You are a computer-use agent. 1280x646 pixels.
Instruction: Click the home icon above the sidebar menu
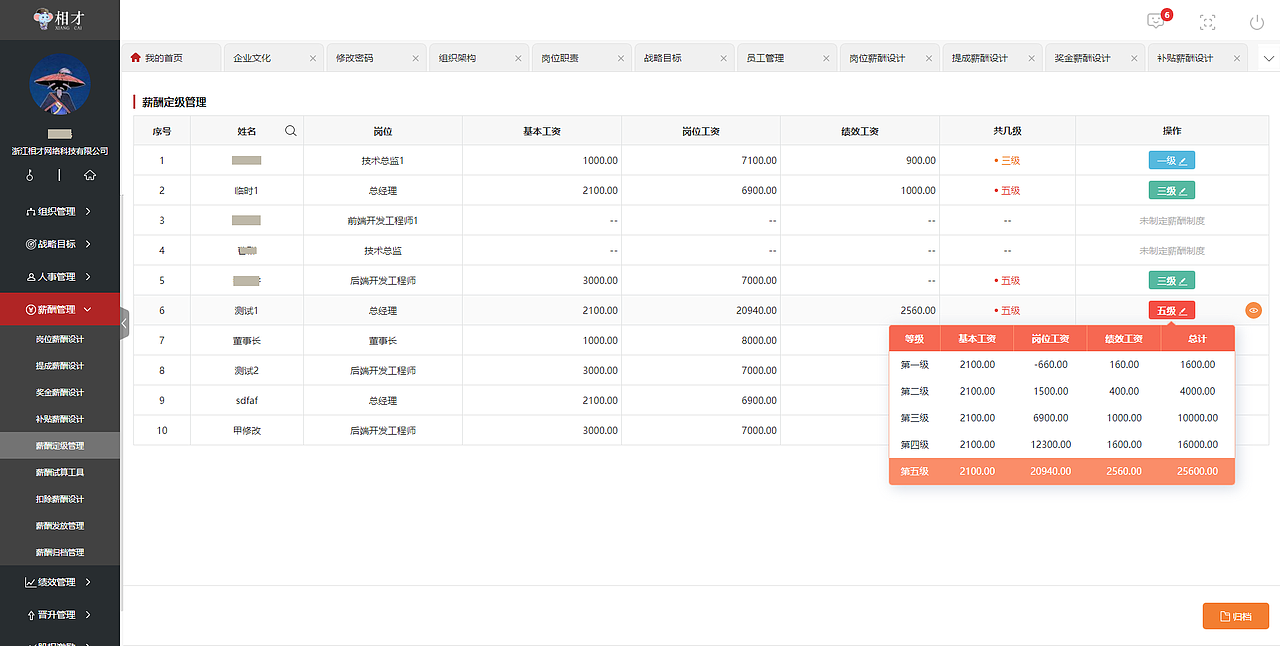point(89,175)
